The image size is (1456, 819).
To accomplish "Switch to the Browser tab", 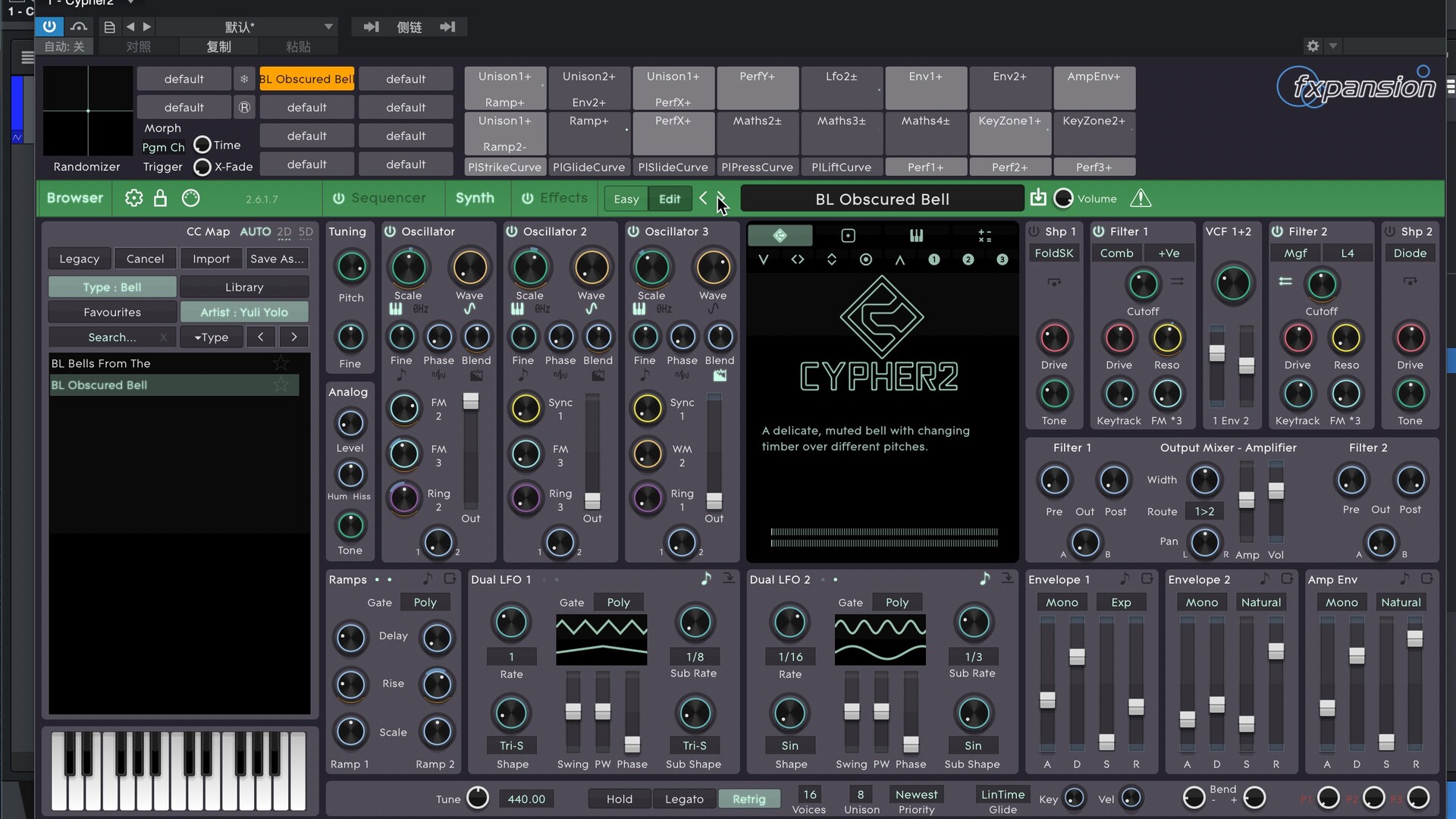I will 74,198.
